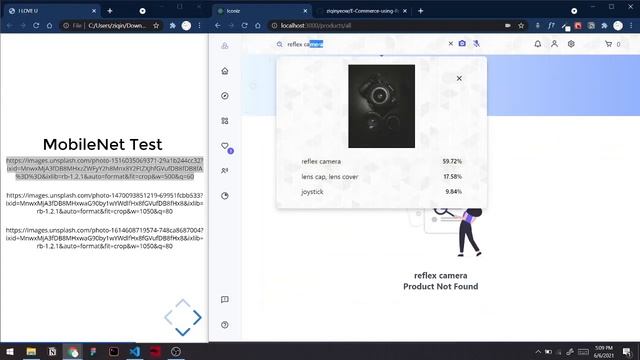The width and height of the screenshot is (640, 360).
Task: Open the feedback message icon in sidebar
Action: pyautogui.click(x=224, y=300)
